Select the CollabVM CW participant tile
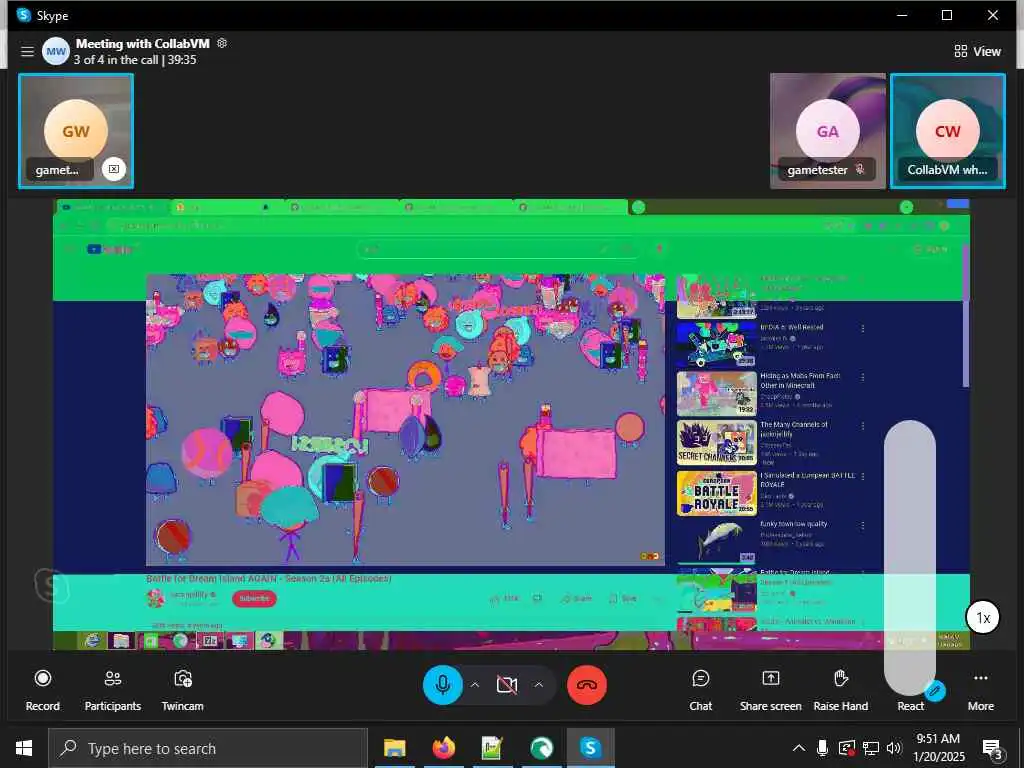This screenshot has height=768, width=1024. [948, 131]
